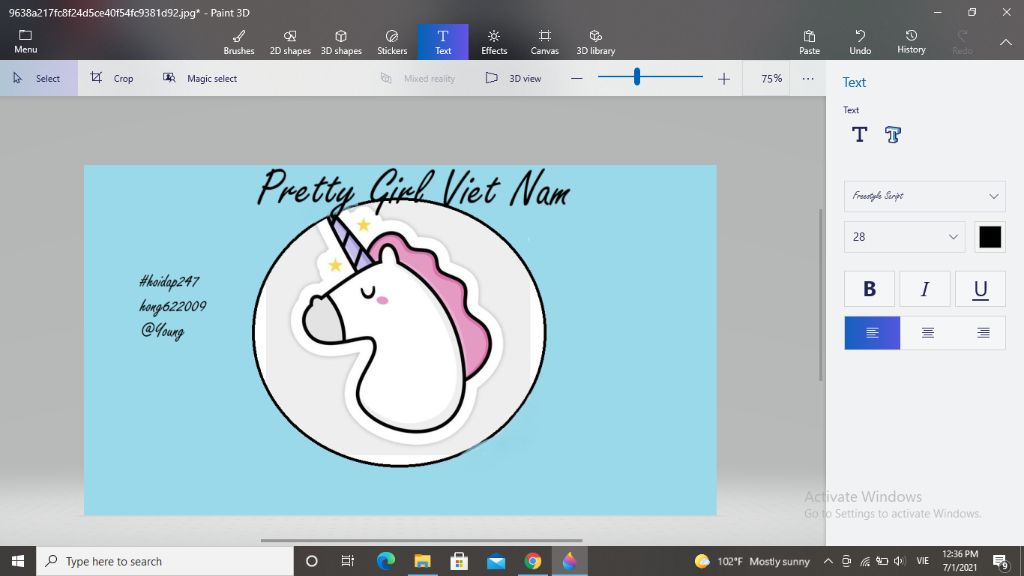Show hidden system tray icons
Image resolution: width=1024 pixels, height=576 pixels.
tap(828, 561)
